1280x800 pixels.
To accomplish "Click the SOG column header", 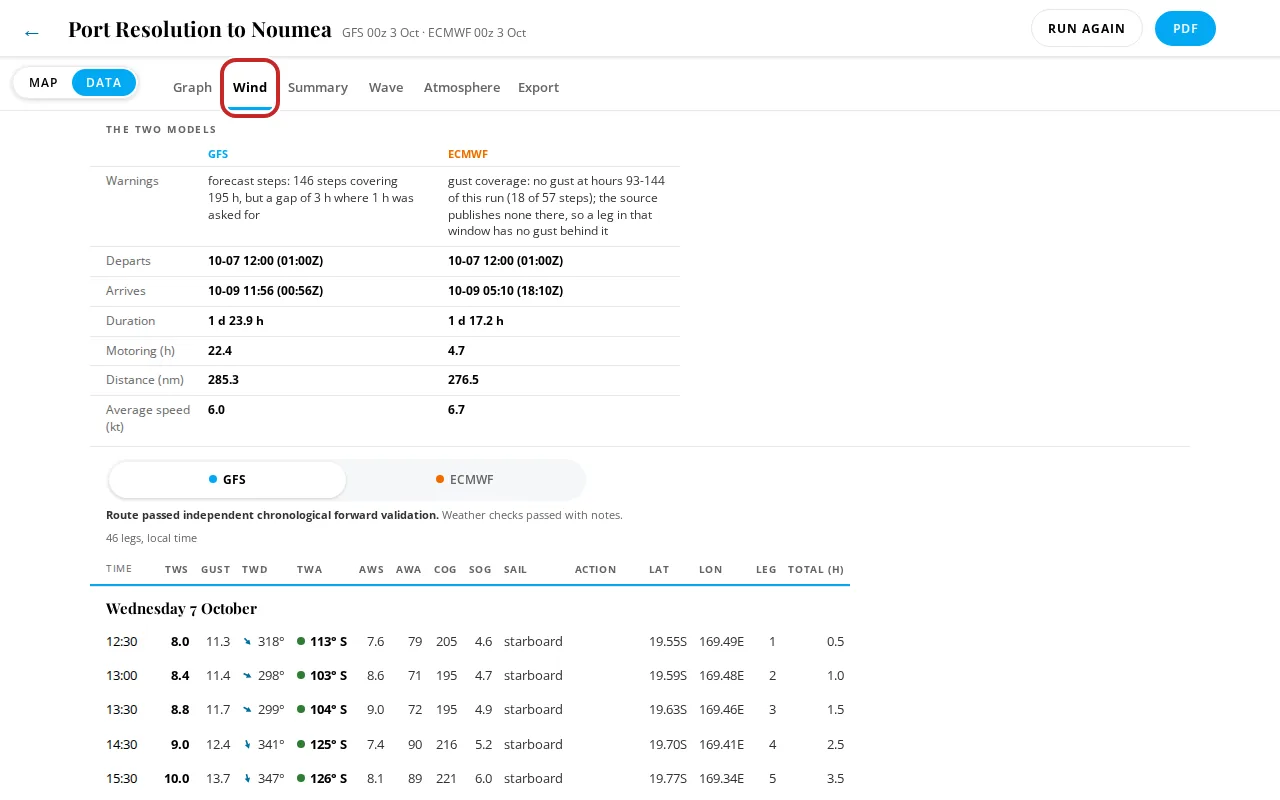I will (480, 569).
